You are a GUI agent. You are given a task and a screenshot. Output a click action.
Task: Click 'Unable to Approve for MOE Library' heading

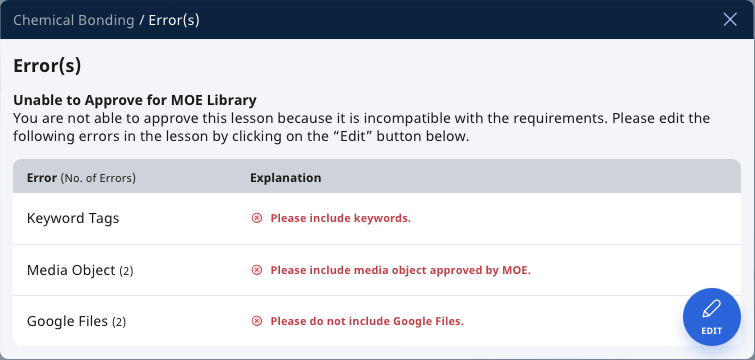pyautogui.click(x=135, y=100)
